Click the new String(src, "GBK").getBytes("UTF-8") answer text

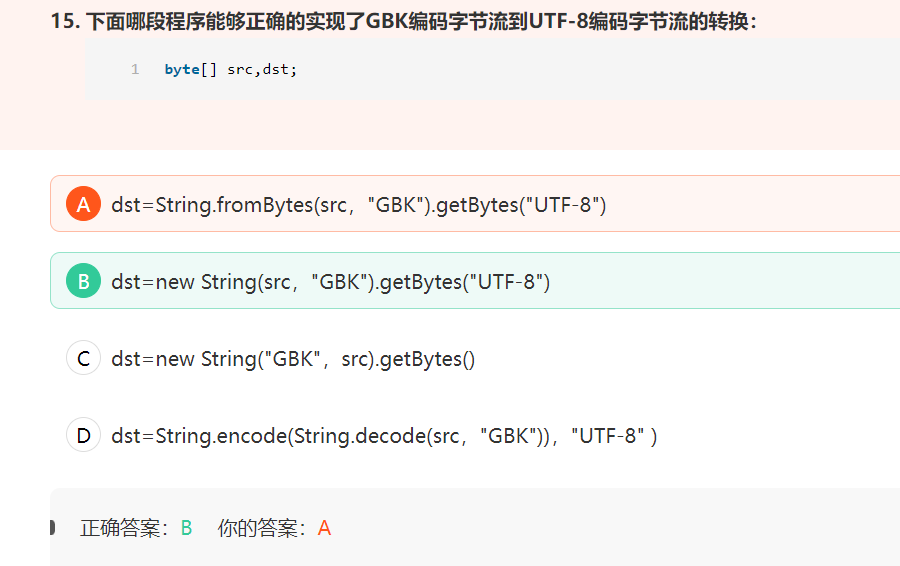[x=331, y=282]
